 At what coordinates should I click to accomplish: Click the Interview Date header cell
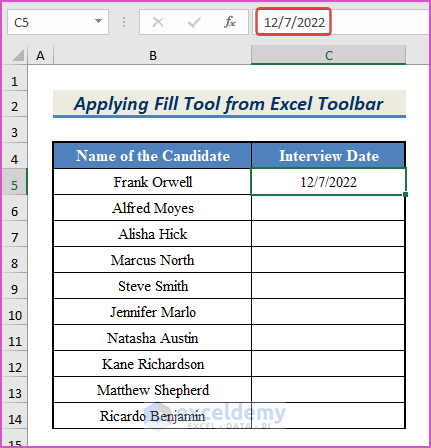coord(329,156)
